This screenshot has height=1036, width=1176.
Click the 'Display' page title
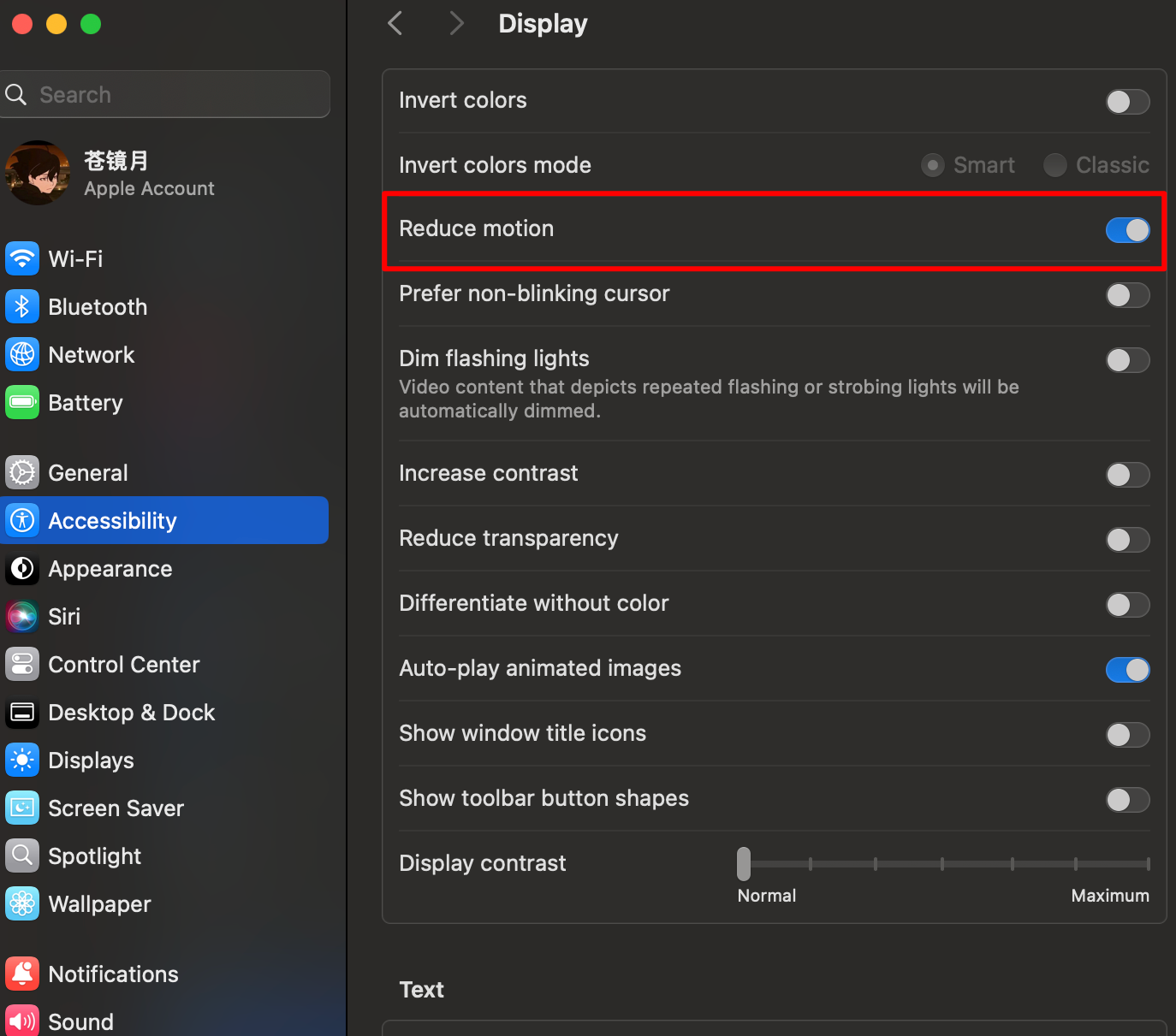(543, 24)
